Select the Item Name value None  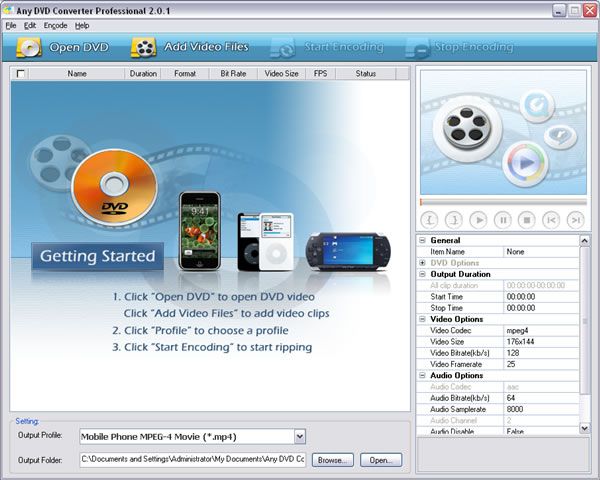click(x=515, y=252)
